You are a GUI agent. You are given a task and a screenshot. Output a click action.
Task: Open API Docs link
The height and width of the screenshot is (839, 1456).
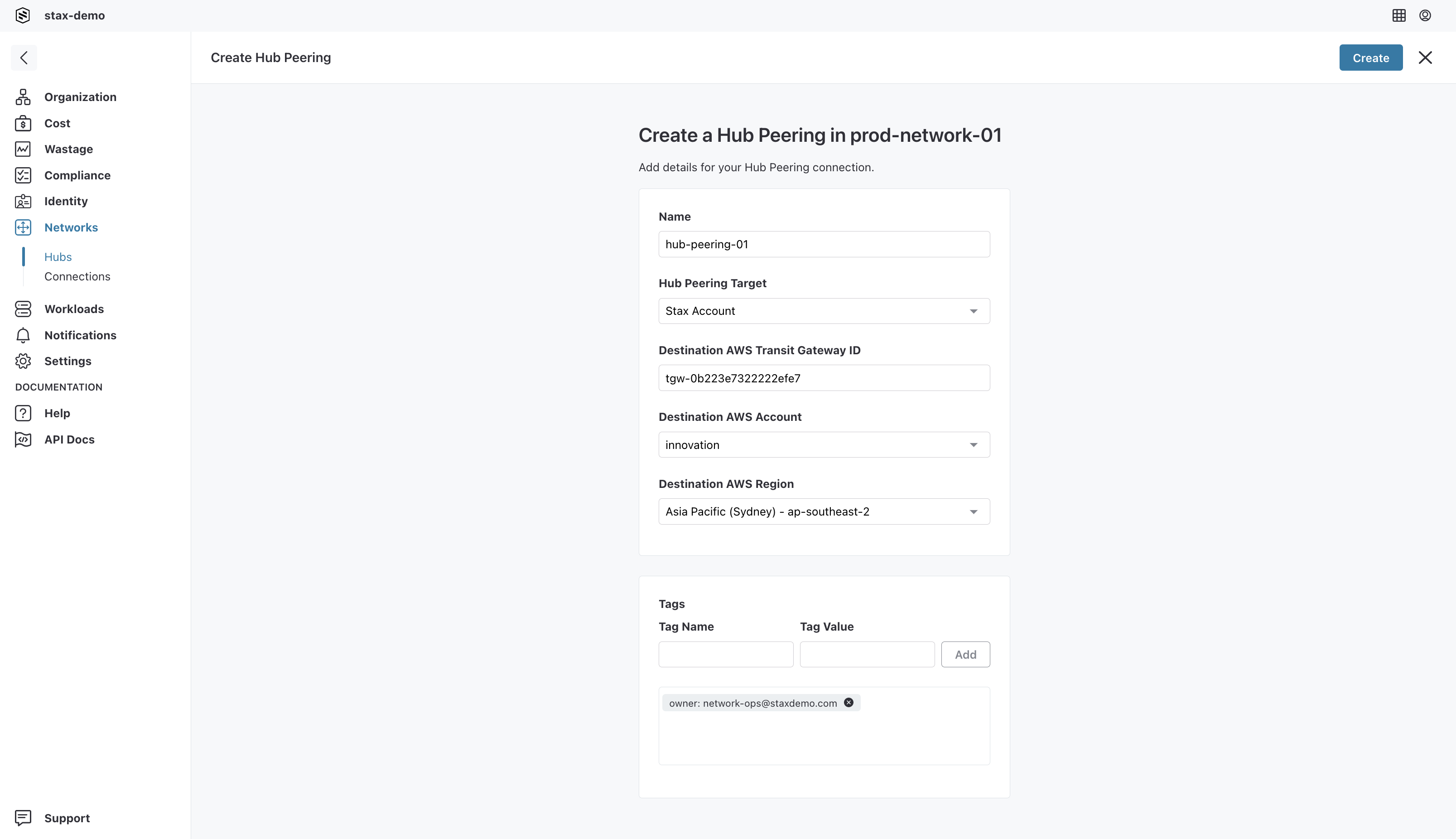pyautogui.click(x=69, y=440)
